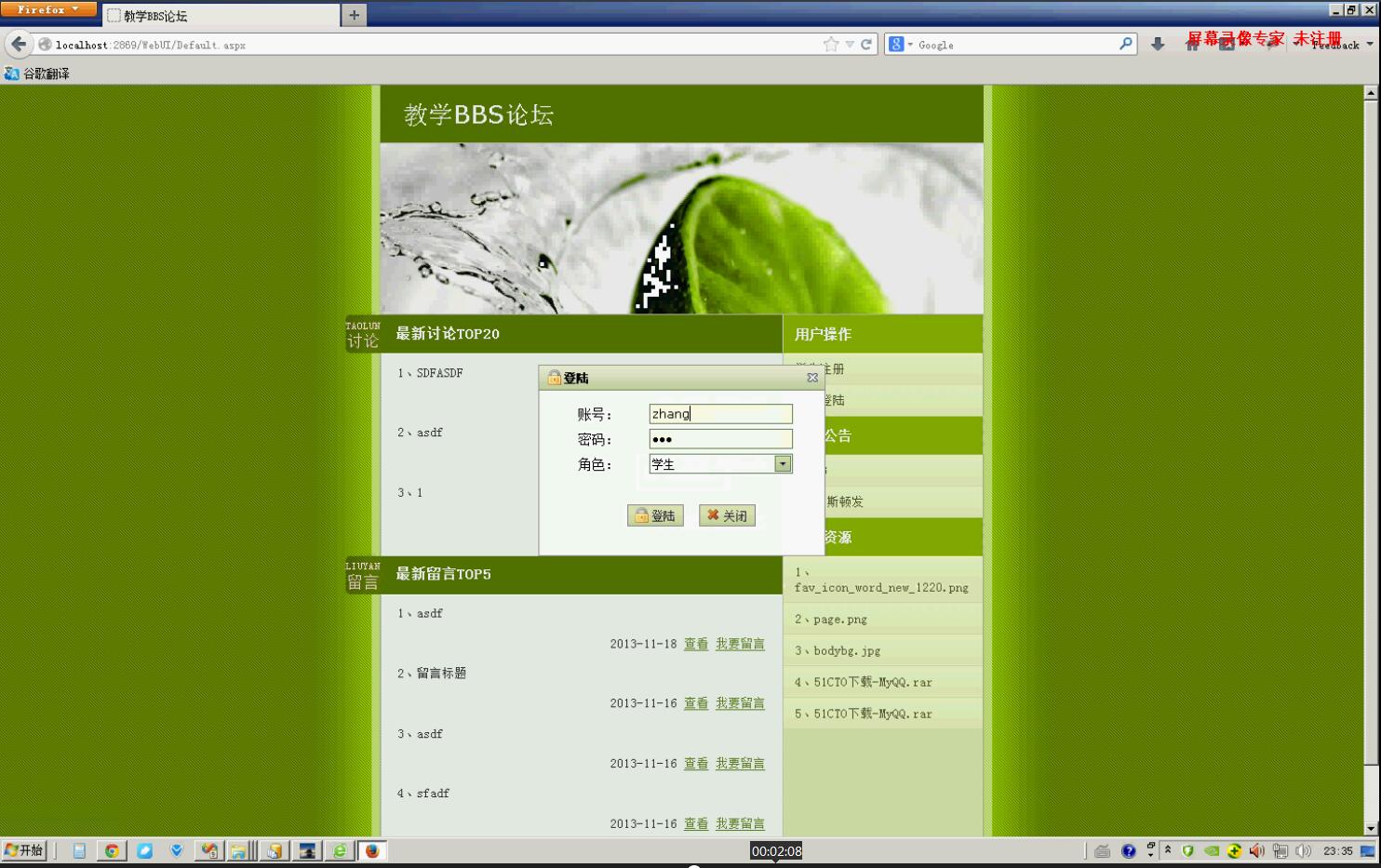Open the Google search engine selector
The width and height of the screenshot is (1381, 868).
pos(901,44)
